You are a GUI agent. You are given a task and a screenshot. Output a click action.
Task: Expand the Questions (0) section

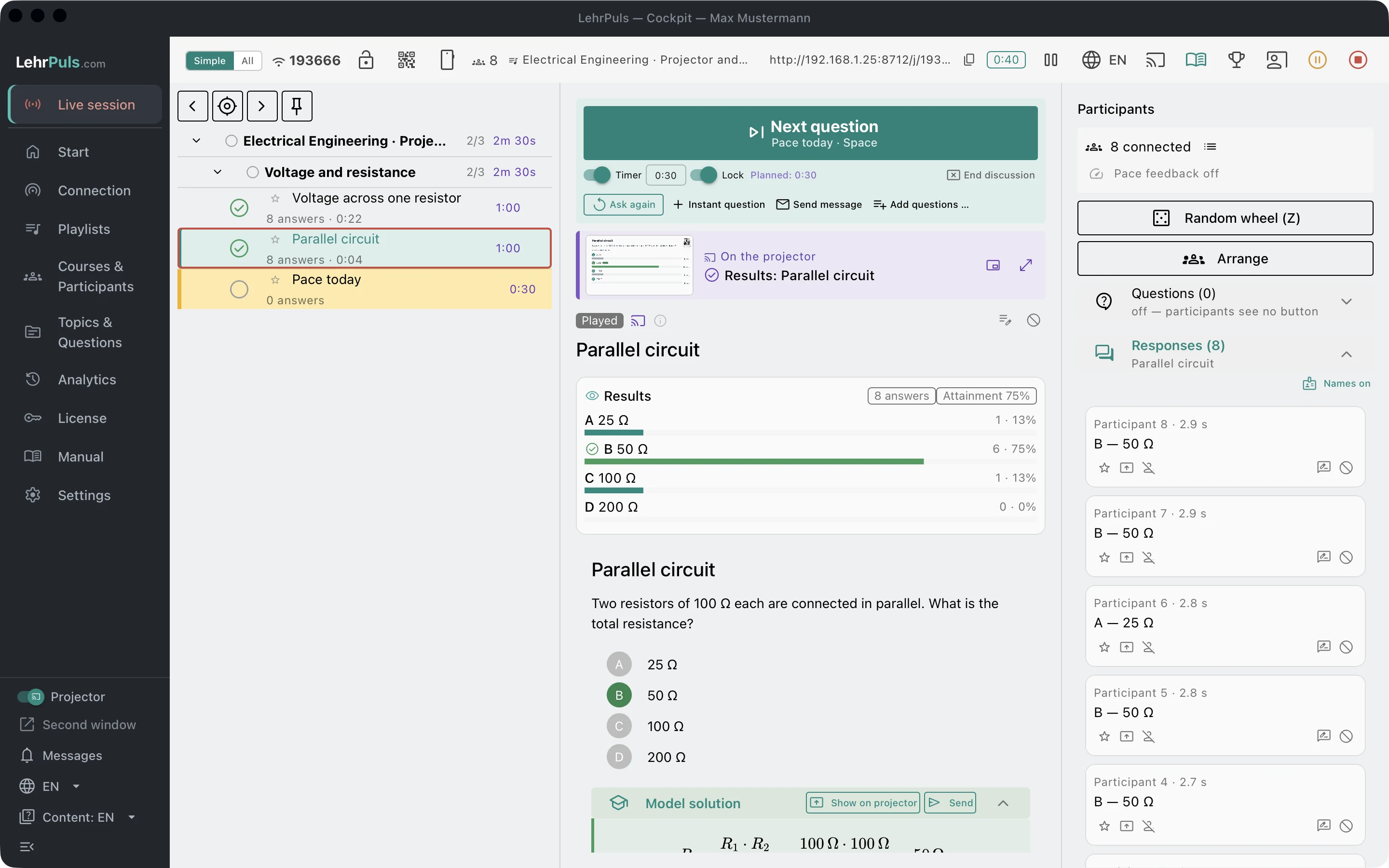point(1347,302)
